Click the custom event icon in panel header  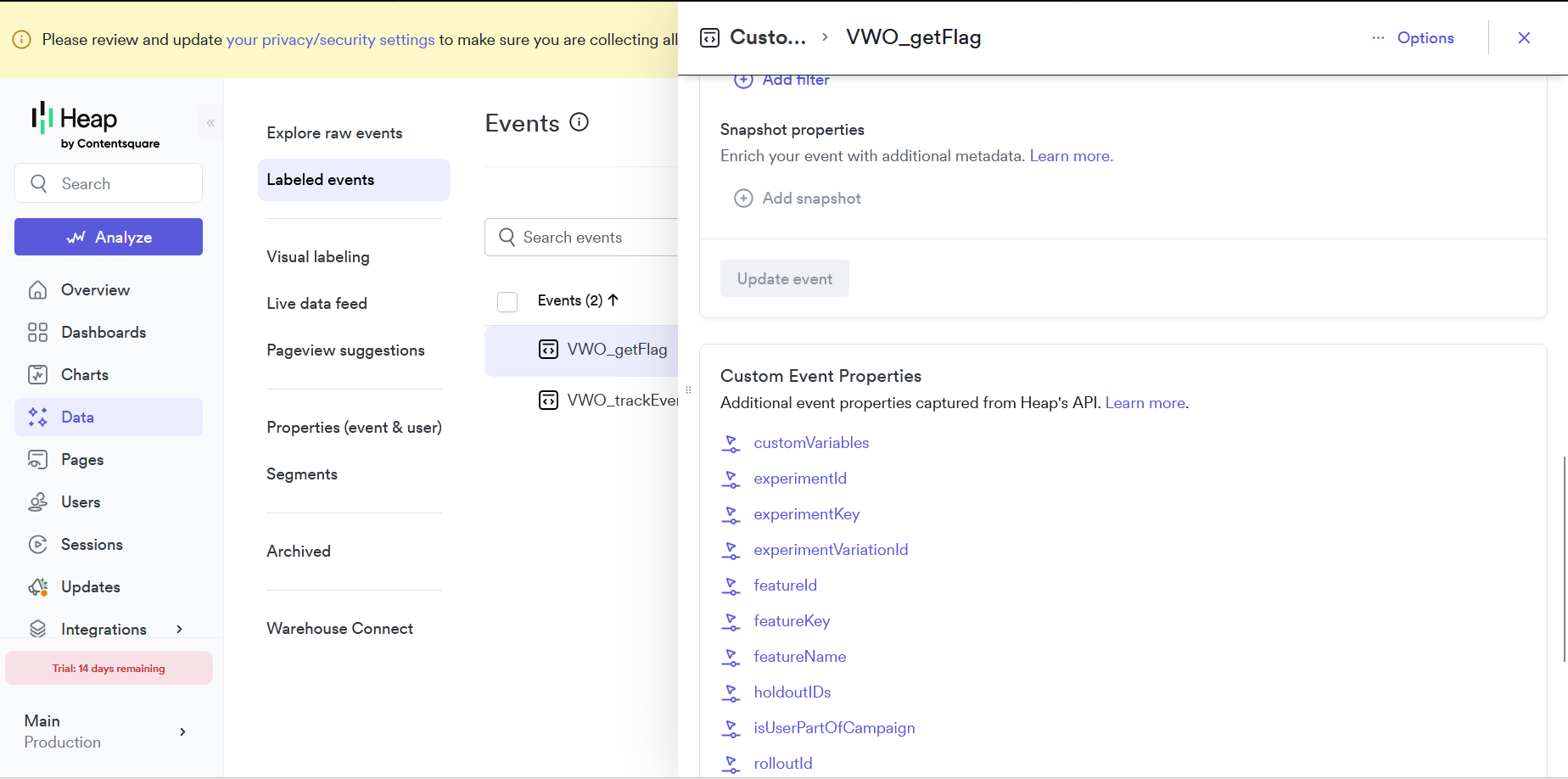click(710, 37)
